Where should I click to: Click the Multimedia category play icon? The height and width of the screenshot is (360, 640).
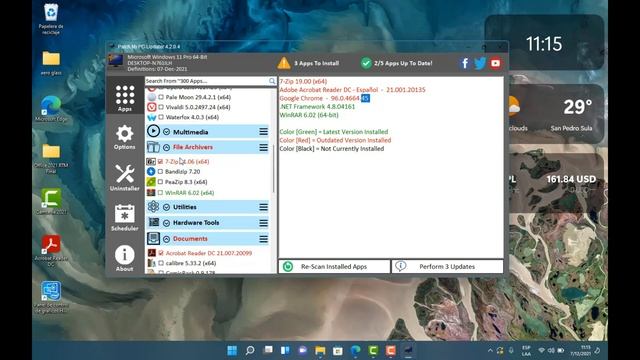[x=153, y=131]
